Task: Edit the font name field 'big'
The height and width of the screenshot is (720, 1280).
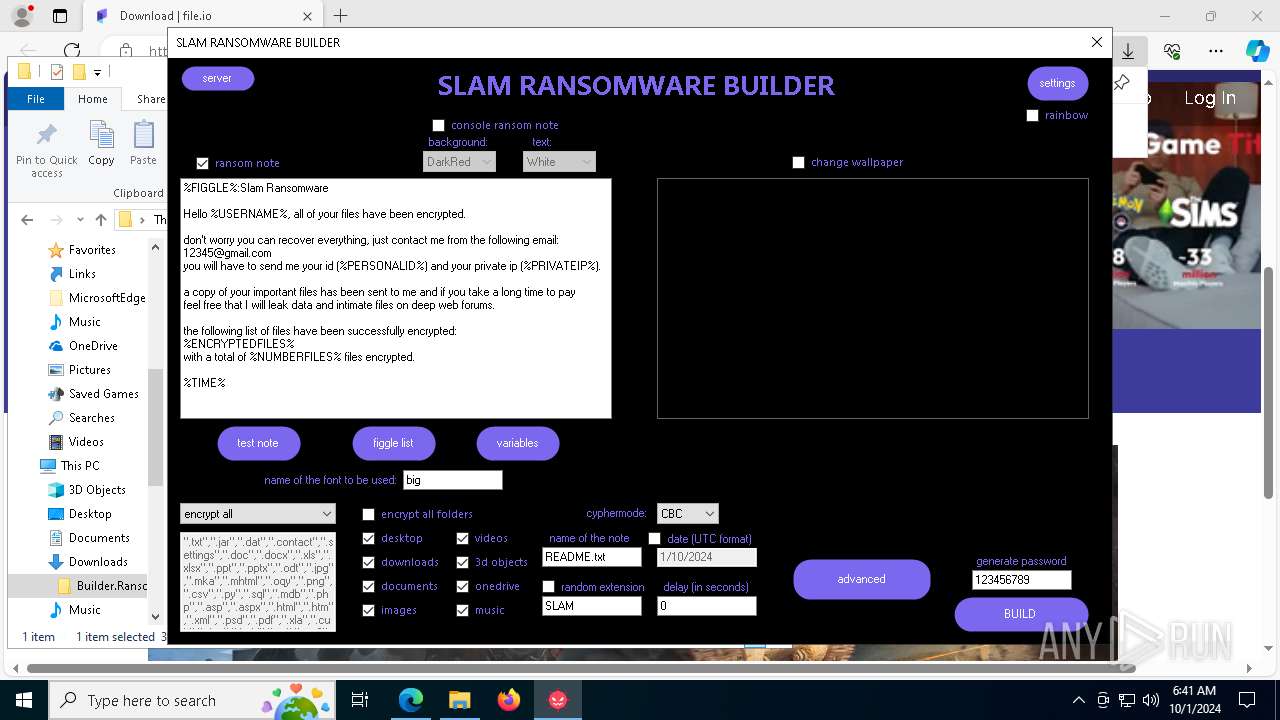Action: [x=452, y=480]
